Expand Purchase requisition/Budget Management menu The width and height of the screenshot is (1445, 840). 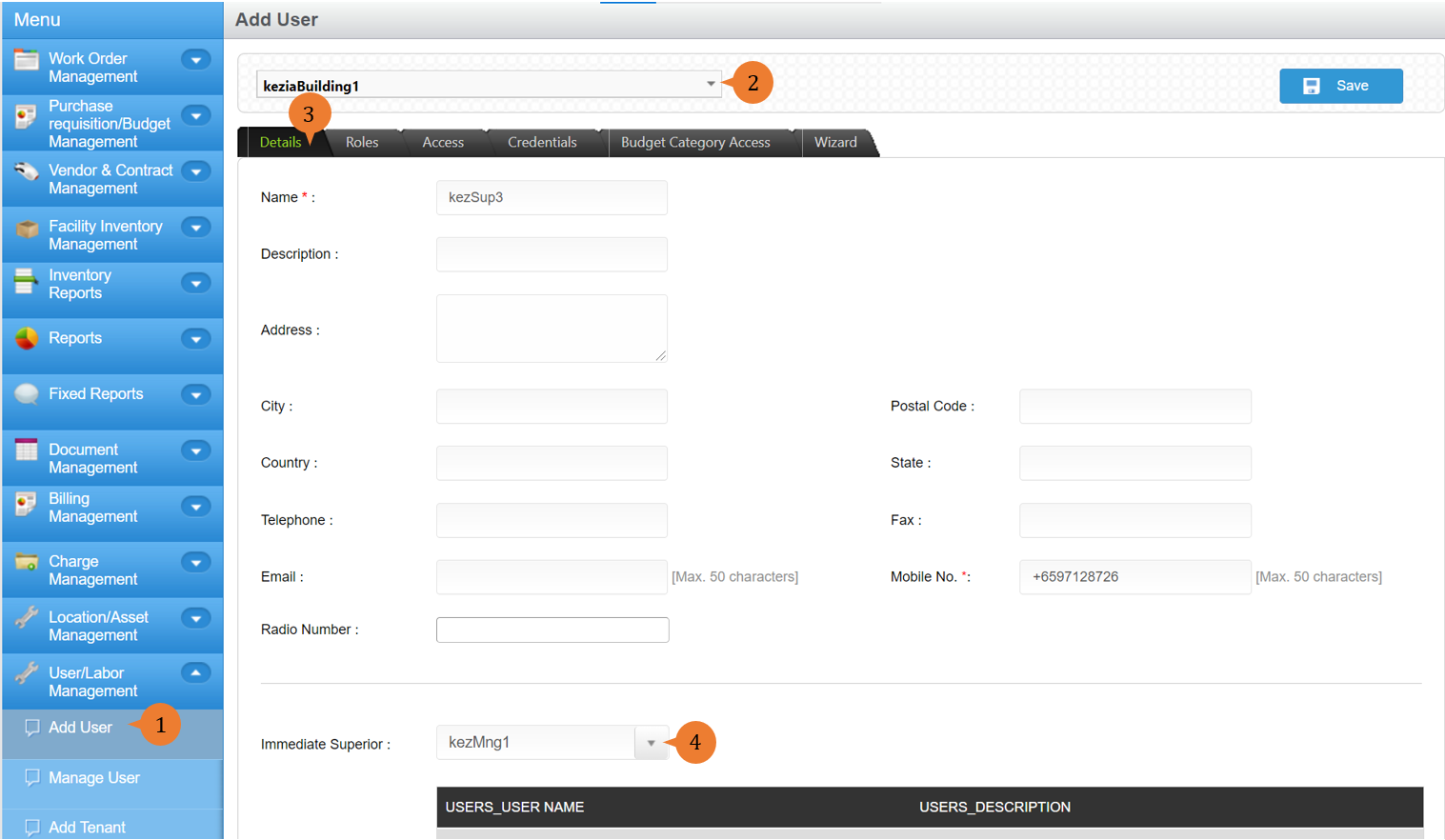(196, 116)
